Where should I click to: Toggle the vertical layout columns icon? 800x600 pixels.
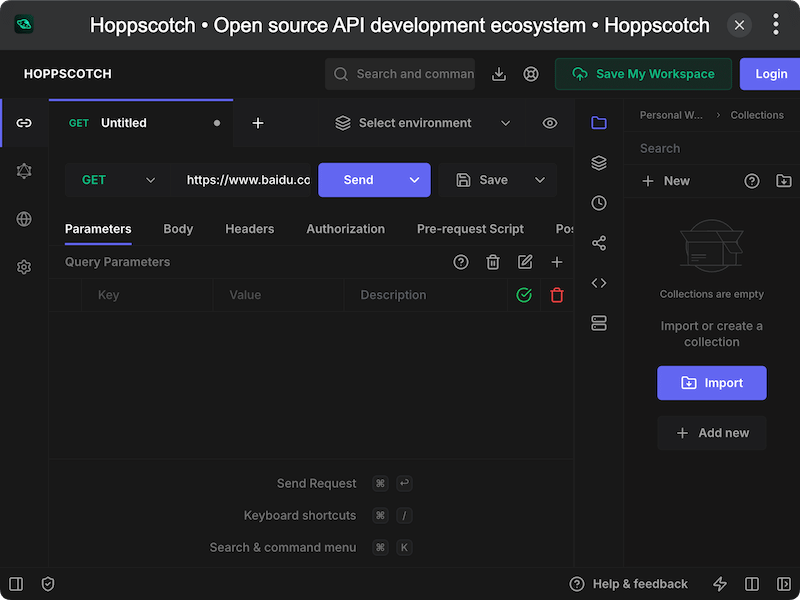pos(752,584)
